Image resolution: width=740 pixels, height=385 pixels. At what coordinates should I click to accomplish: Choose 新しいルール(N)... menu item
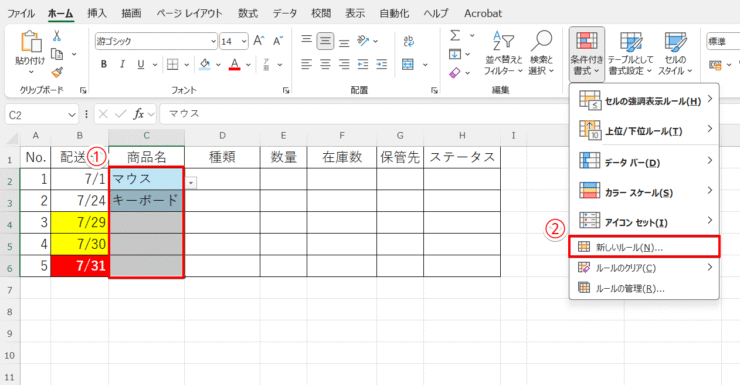coord(644,247)
